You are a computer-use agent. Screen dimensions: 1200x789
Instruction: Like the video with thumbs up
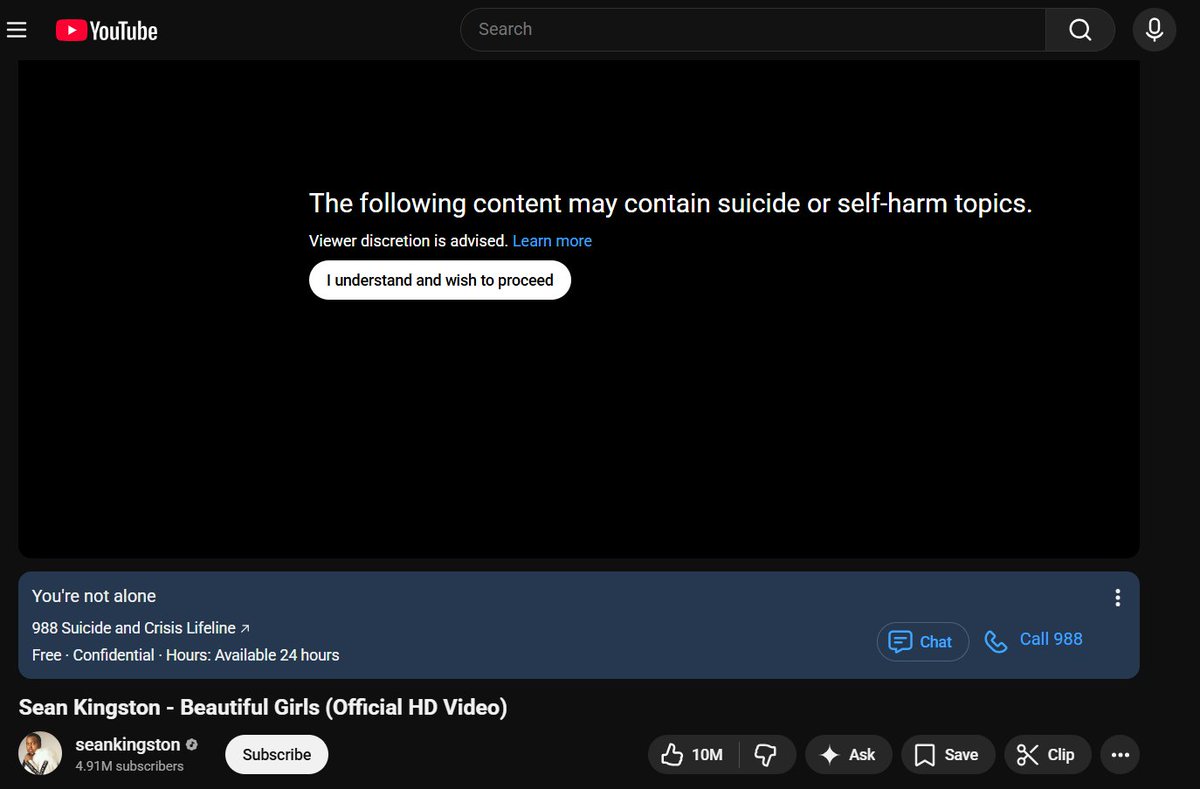[x=693, y=755]
